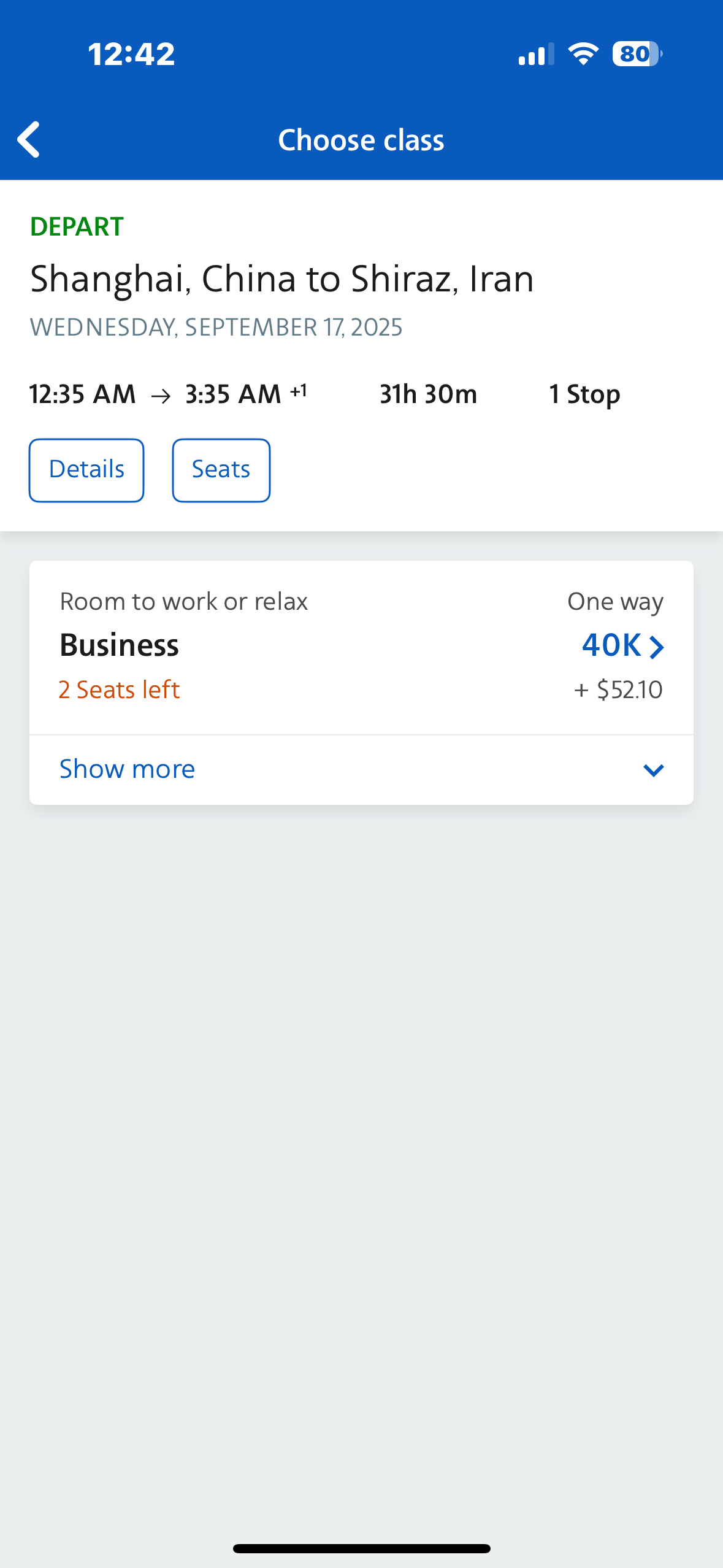
Task: Tap the home indicator bar
Action: (x=361, y=1548)
